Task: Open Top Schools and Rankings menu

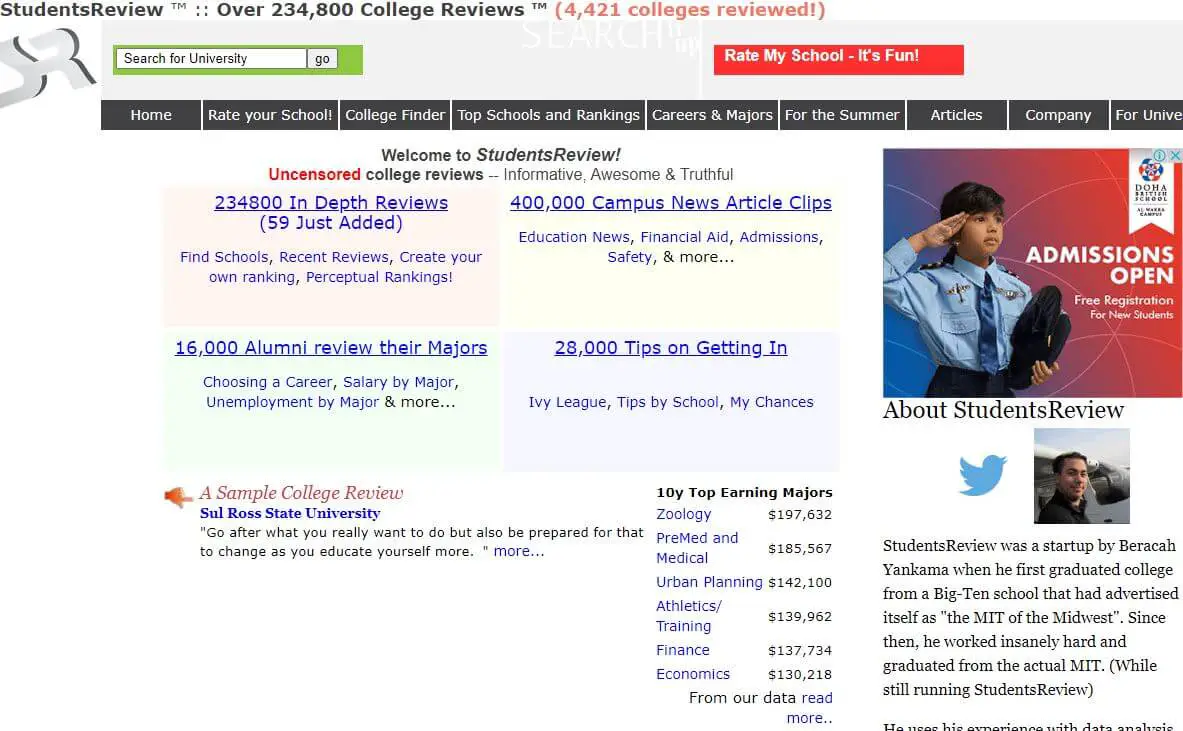Action: [548, 115]
